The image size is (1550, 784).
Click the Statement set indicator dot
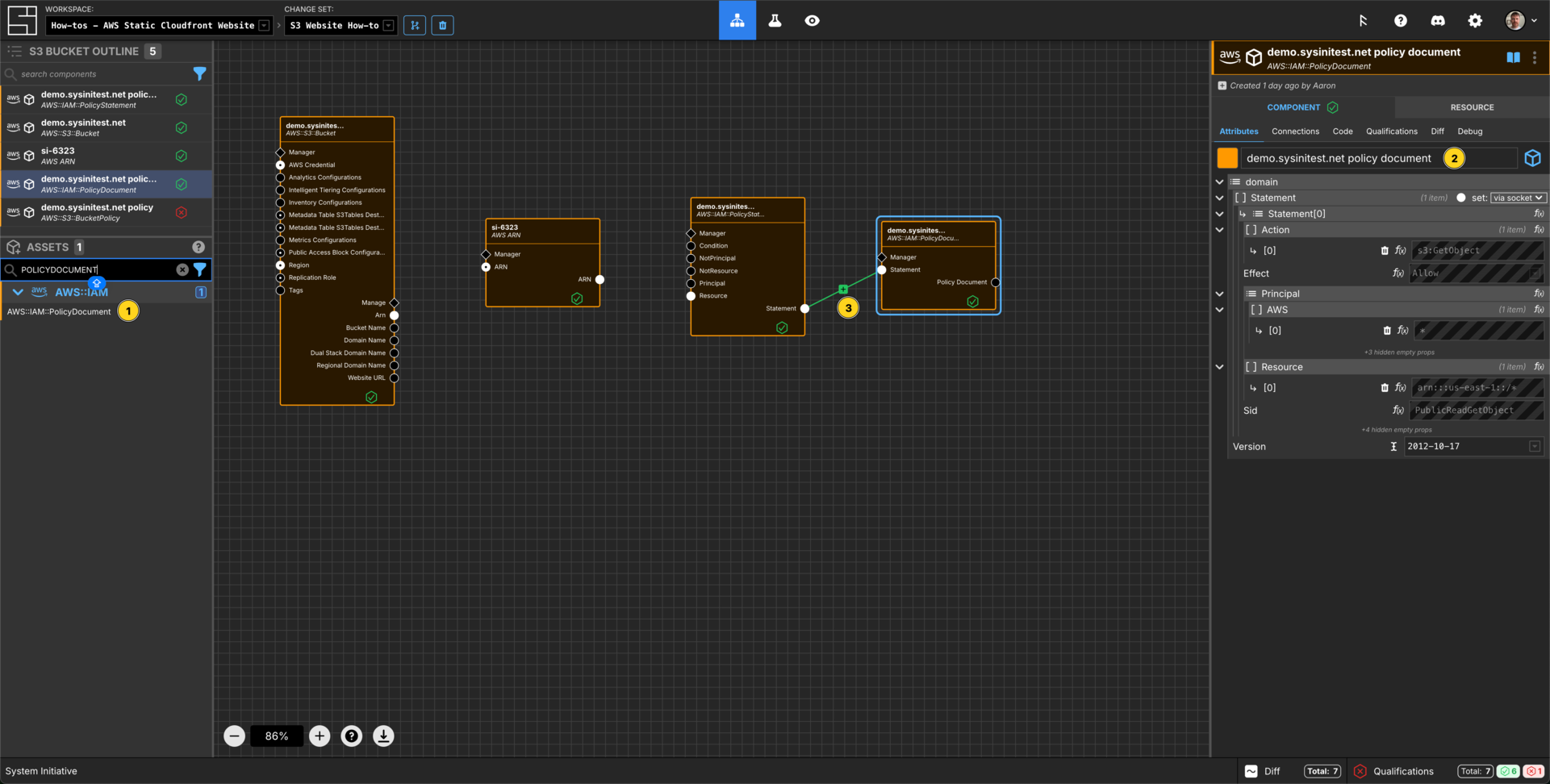(x=1460, y=198)
